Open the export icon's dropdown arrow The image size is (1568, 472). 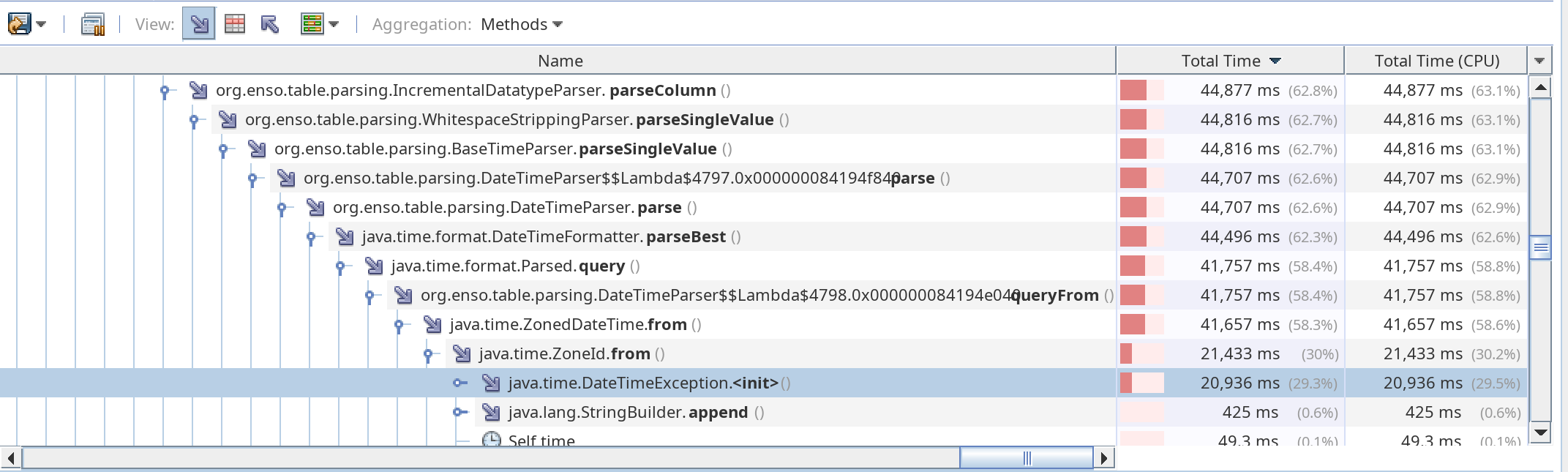click(x=42, y=23)
